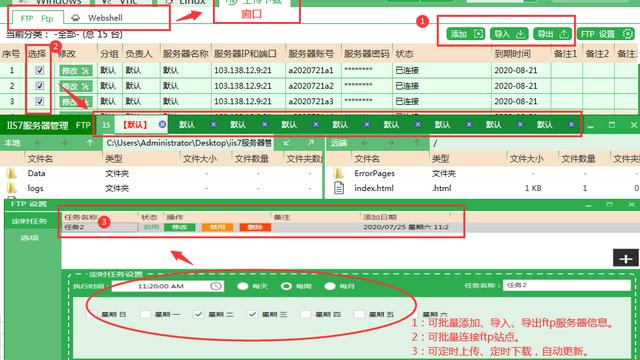The image size is (640, 360).
Task: Select the logs folder icon in local pane
Action: [x=12, y=188]
